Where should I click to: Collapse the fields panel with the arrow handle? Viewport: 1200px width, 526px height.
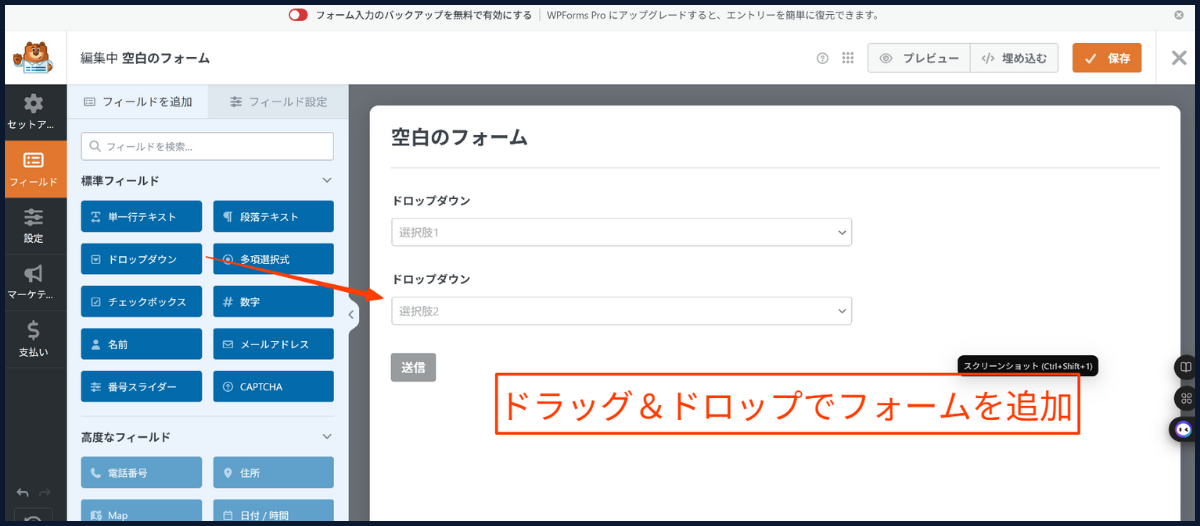pyautogui.click(x=351, y=315)
